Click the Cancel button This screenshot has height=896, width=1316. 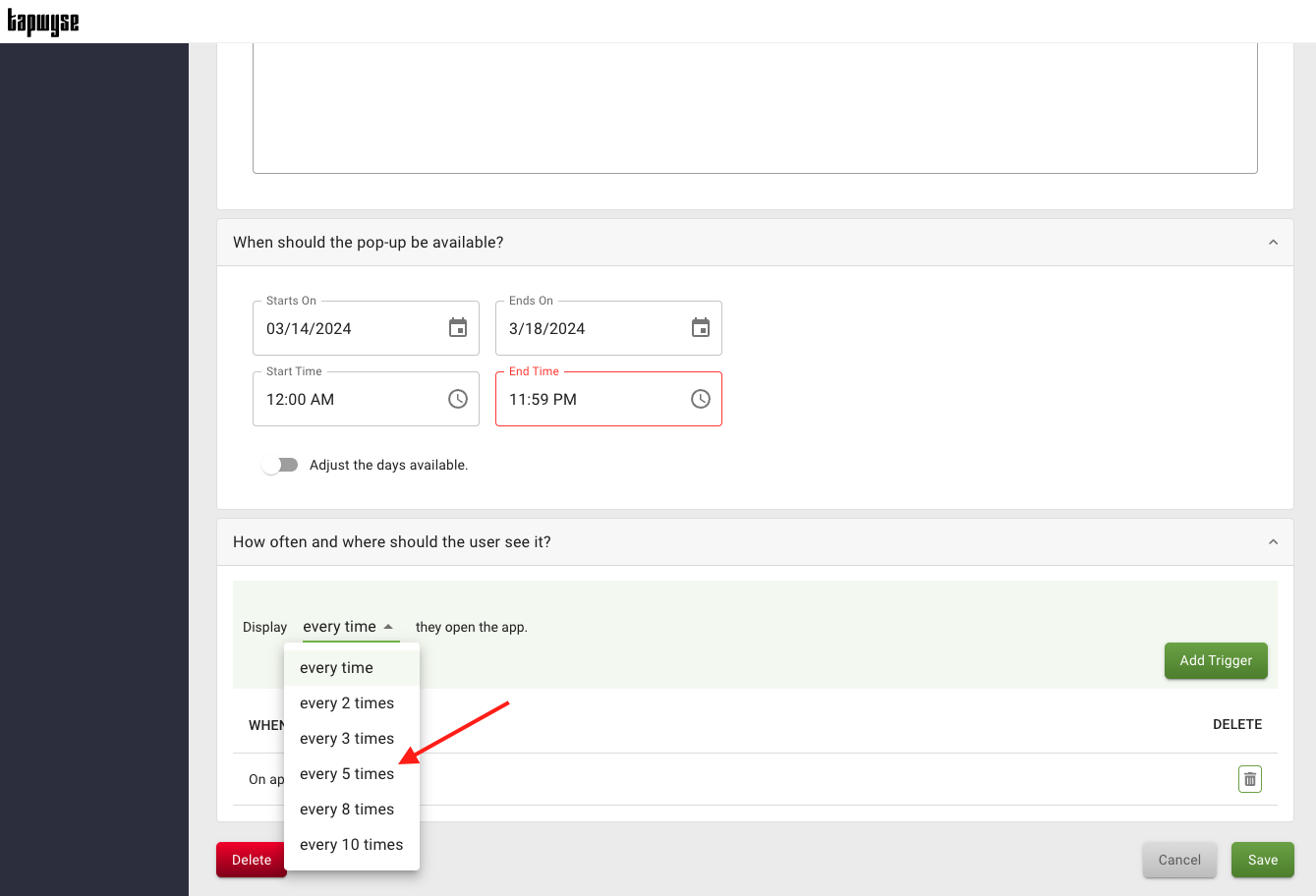[x=1179, y=860]
